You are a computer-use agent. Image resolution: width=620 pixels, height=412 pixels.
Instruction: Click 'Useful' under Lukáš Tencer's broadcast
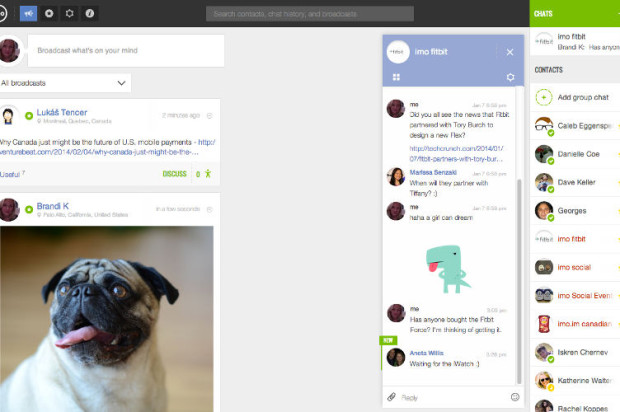coord(10,174)
